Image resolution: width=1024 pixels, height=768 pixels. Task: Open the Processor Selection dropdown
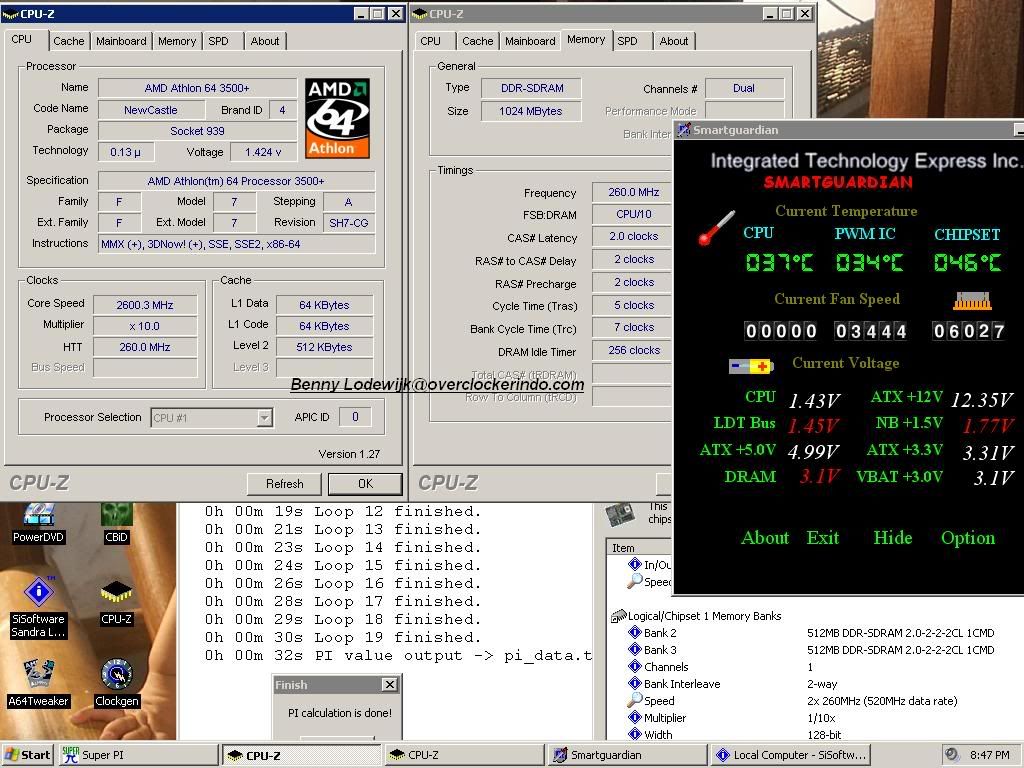[x=264, y=417]
